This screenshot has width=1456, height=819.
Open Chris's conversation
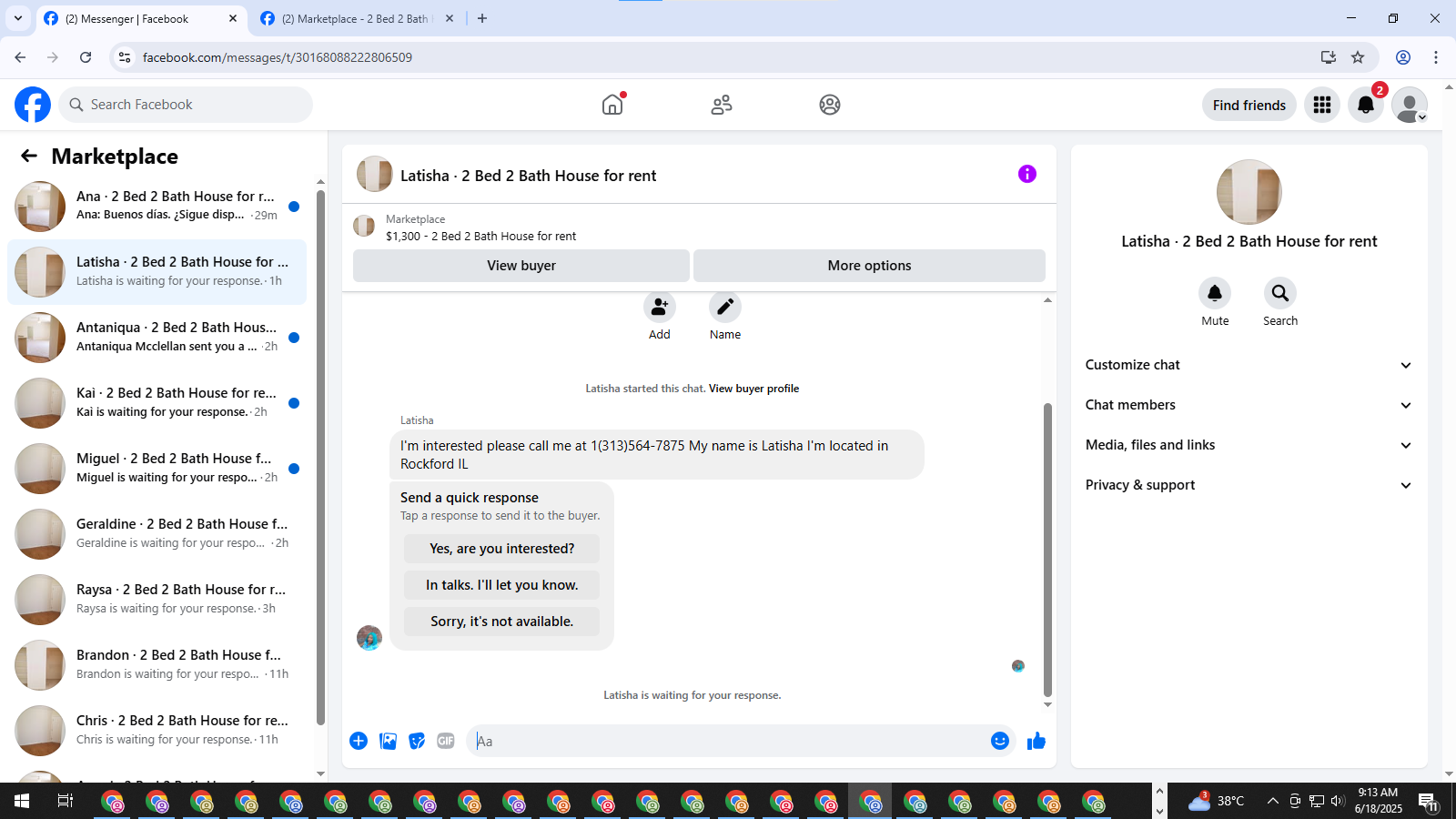(x=157, y=731)
